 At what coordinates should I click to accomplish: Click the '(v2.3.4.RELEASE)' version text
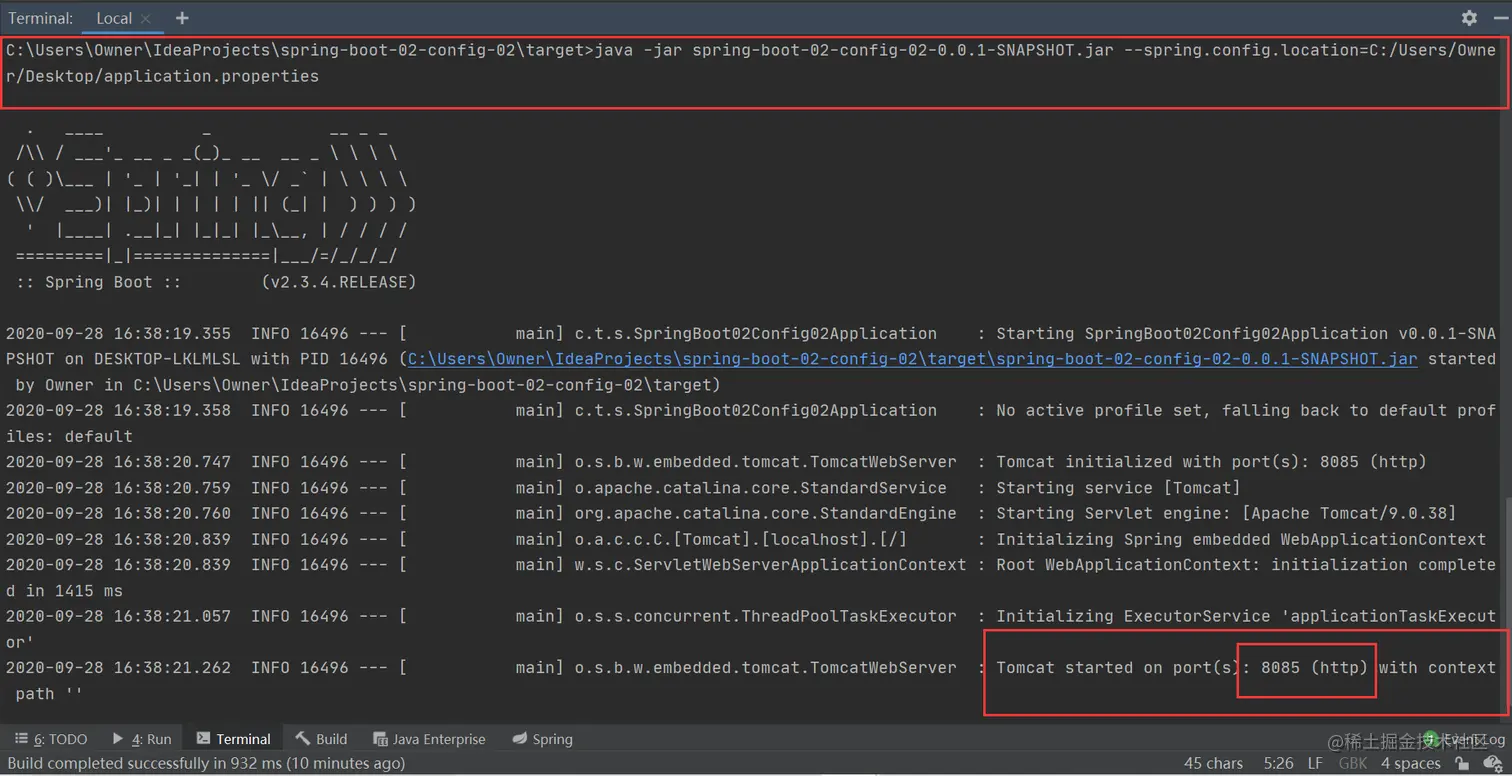click(x=339, y=282)
